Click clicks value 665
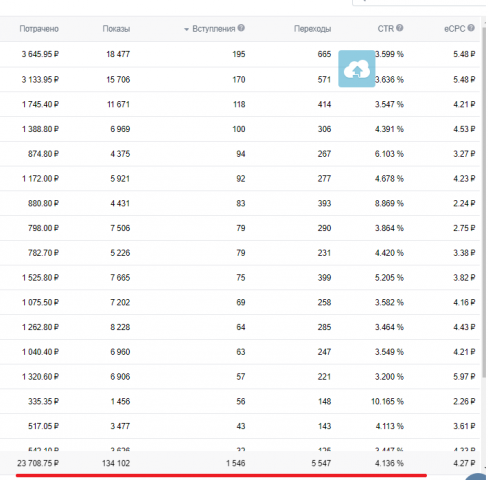 point(324,54)
